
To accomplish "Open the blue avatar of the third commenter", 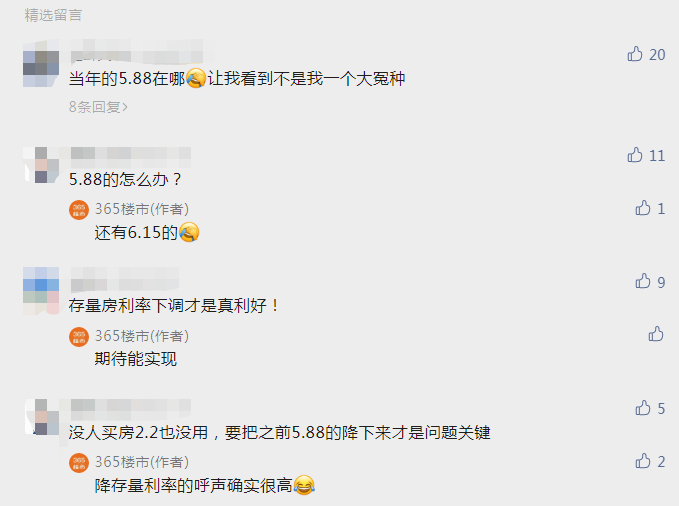I will [41, 290].
